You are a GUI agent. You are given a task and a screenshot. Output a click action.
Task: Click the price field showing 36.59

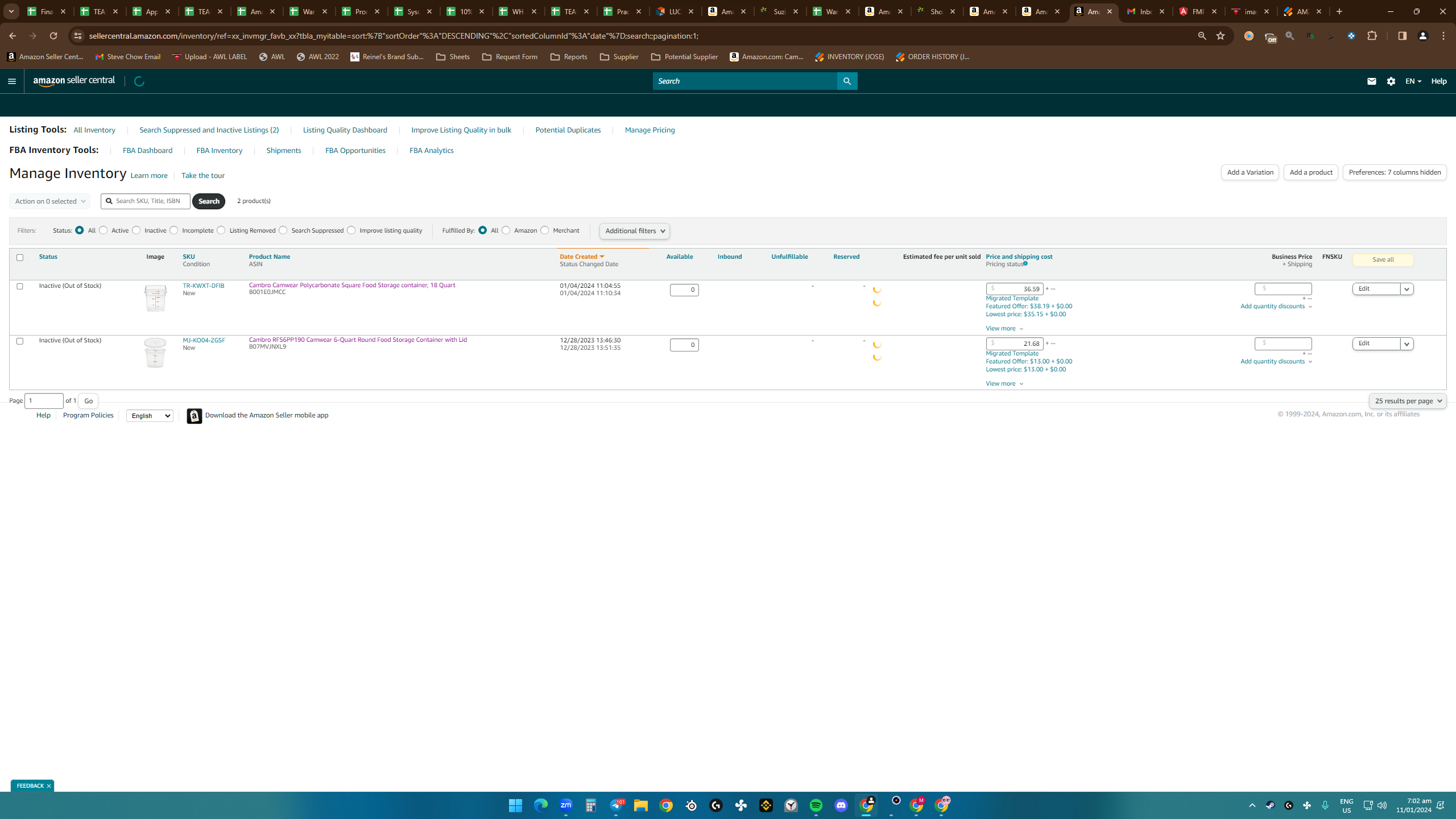point(1015,289)
